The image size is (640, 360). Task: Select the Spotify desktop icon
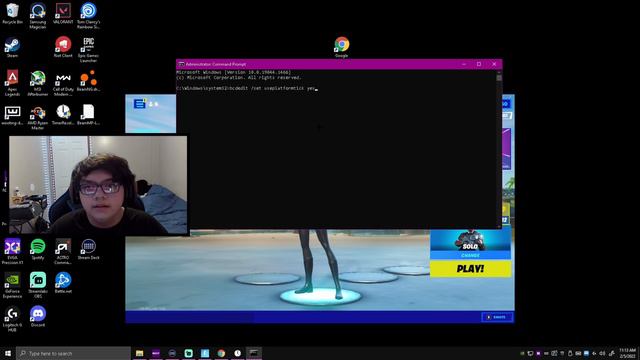(x=38, y=249)
